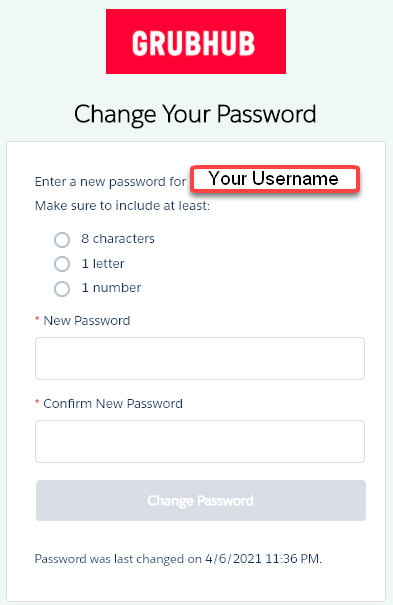Click the Change Your Password heading

click(x=195, y=114)
